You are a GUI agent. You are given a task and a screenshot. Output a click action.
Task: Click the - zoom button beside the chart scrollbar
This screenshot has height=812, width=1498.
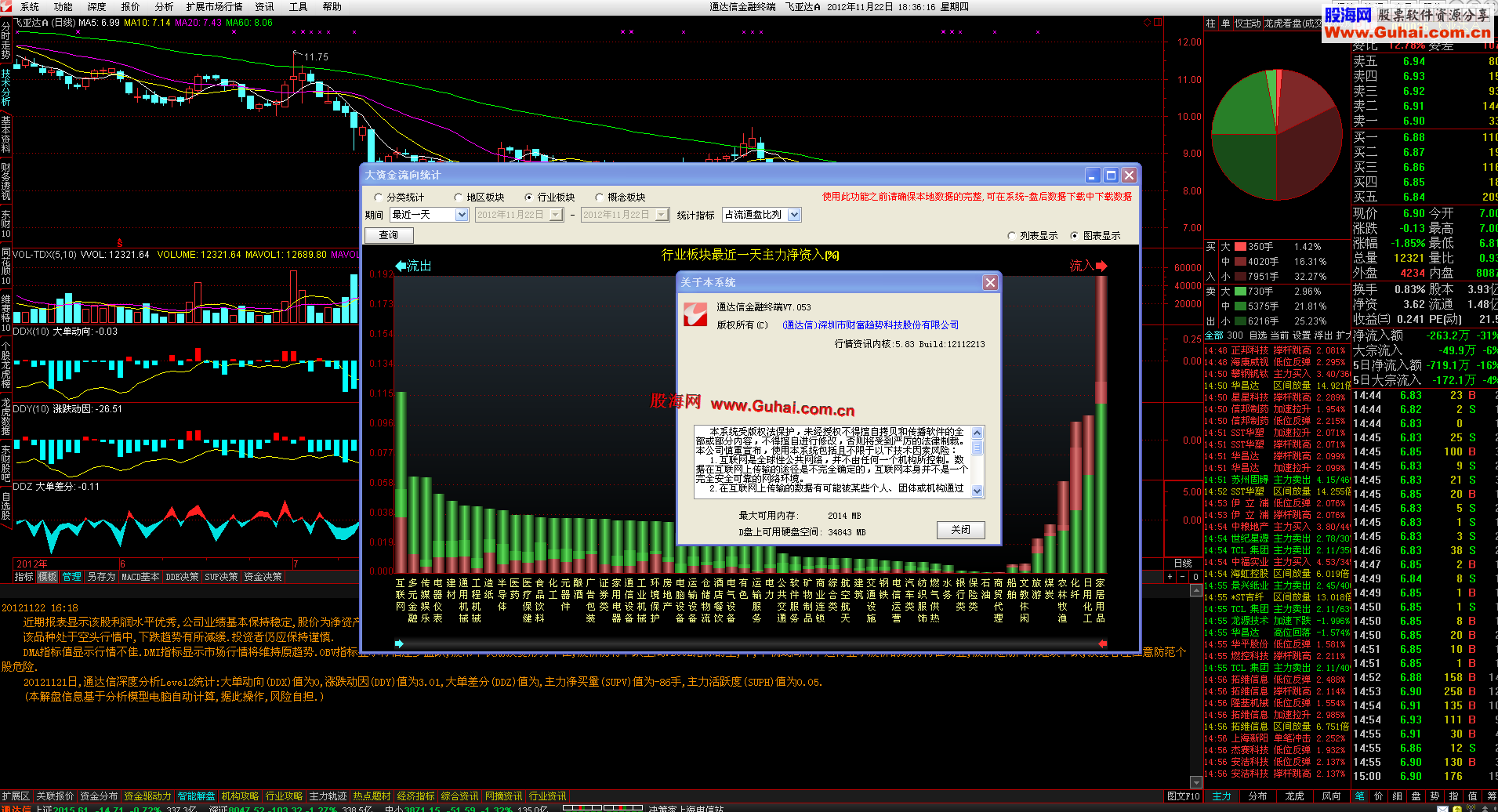tap(1183, 577)
